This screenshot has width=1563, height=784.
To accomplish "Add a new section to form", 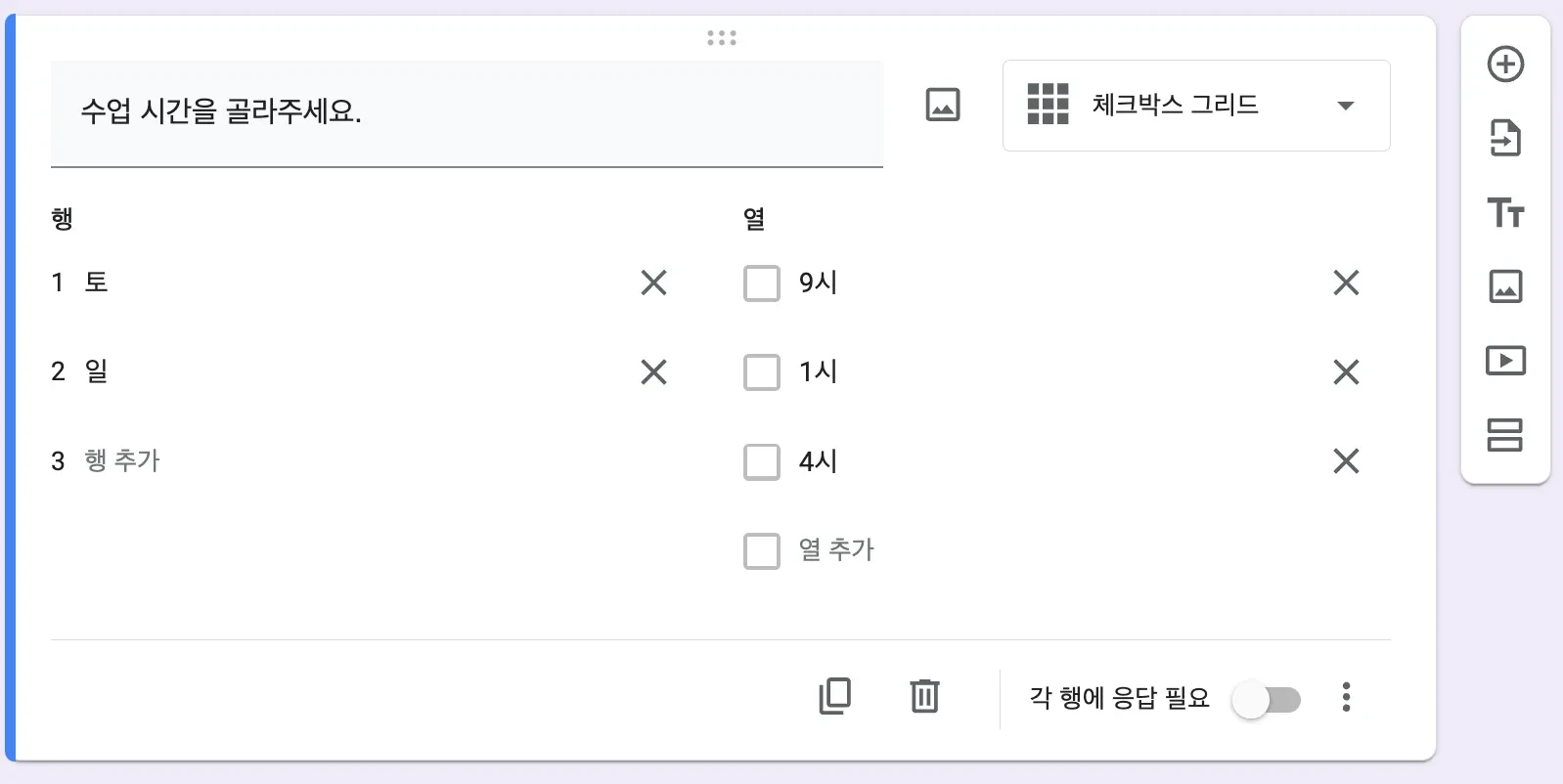I will pyautogui.click(x=1505, y=435).
